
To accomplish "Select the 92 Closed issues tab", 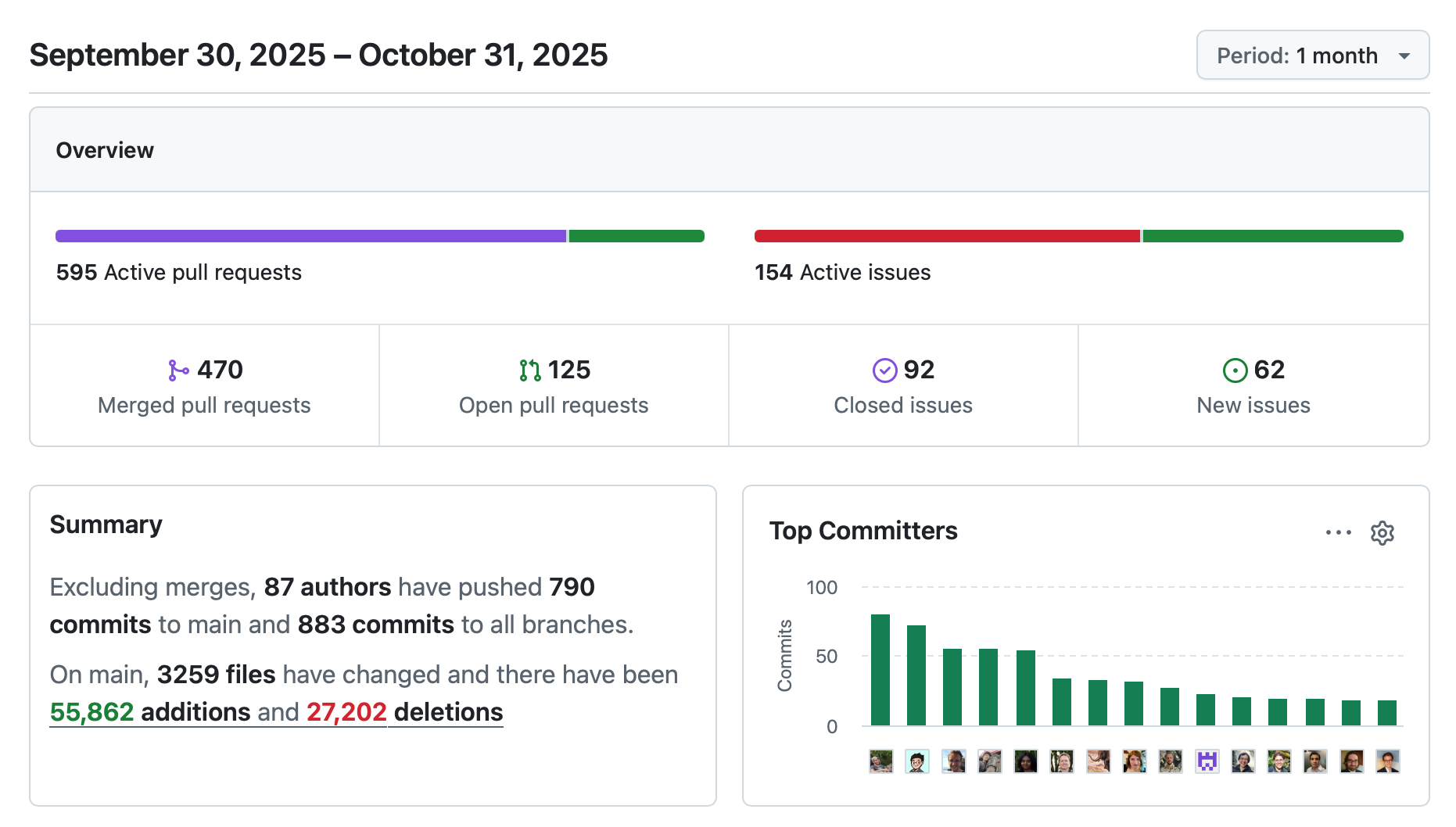I will tap(903, 386).
